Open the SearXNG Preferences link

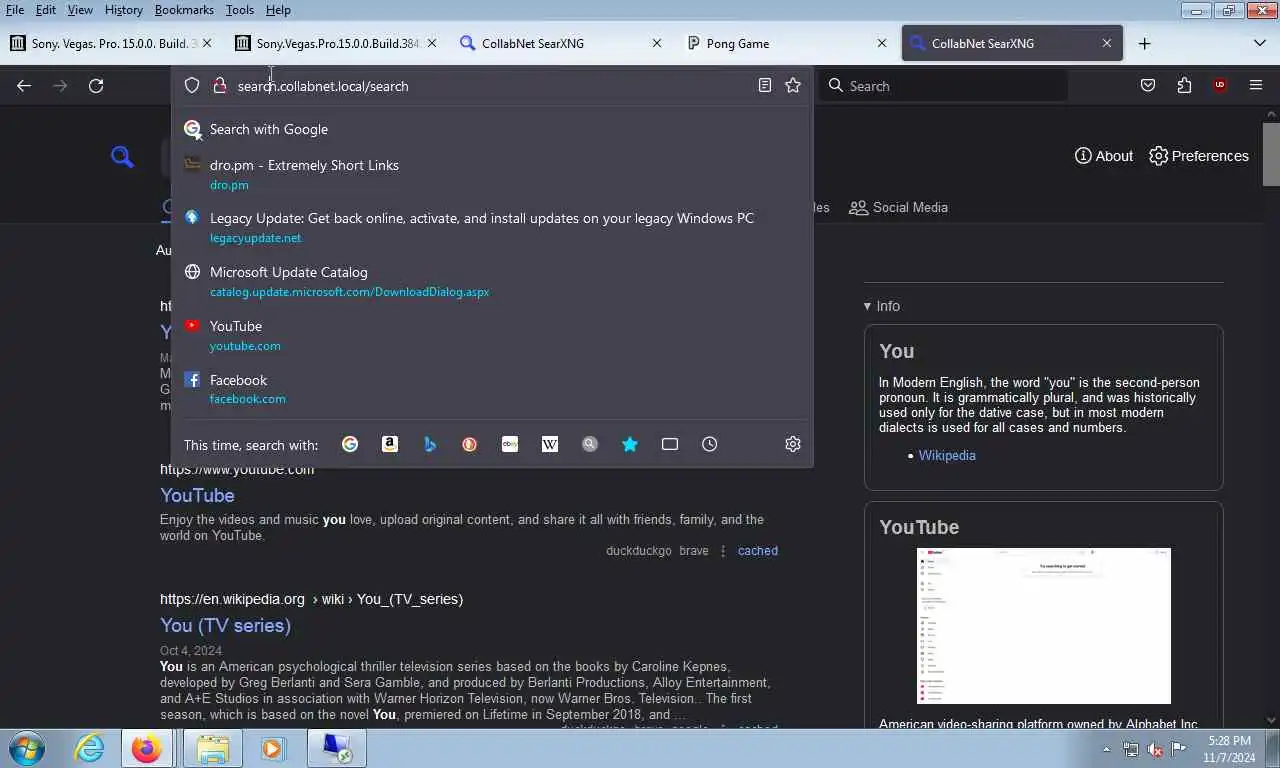(1199, 156)
